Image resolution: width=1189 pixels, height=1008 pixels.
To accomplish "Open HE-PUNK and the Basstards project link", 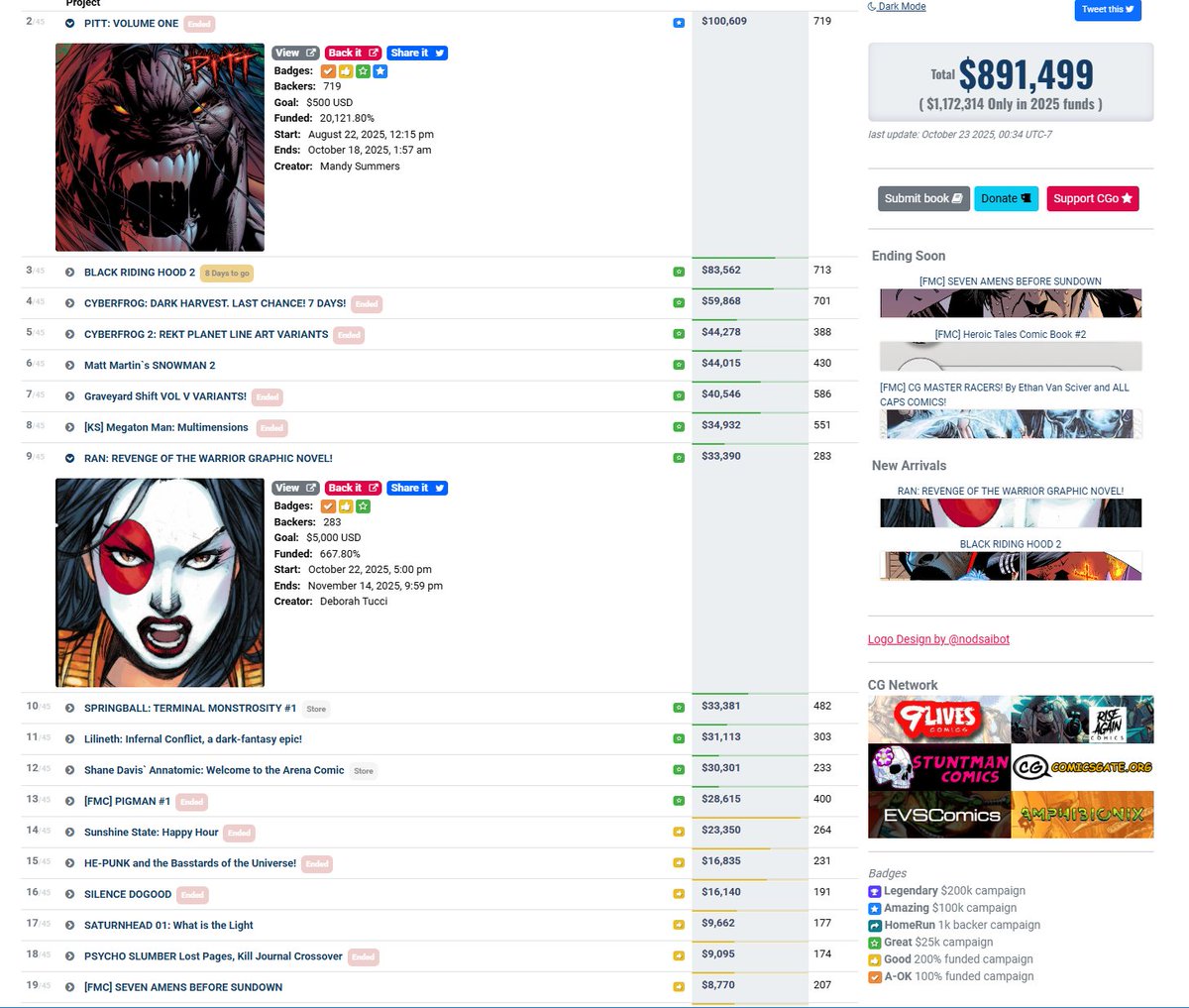I will point(190,863).
